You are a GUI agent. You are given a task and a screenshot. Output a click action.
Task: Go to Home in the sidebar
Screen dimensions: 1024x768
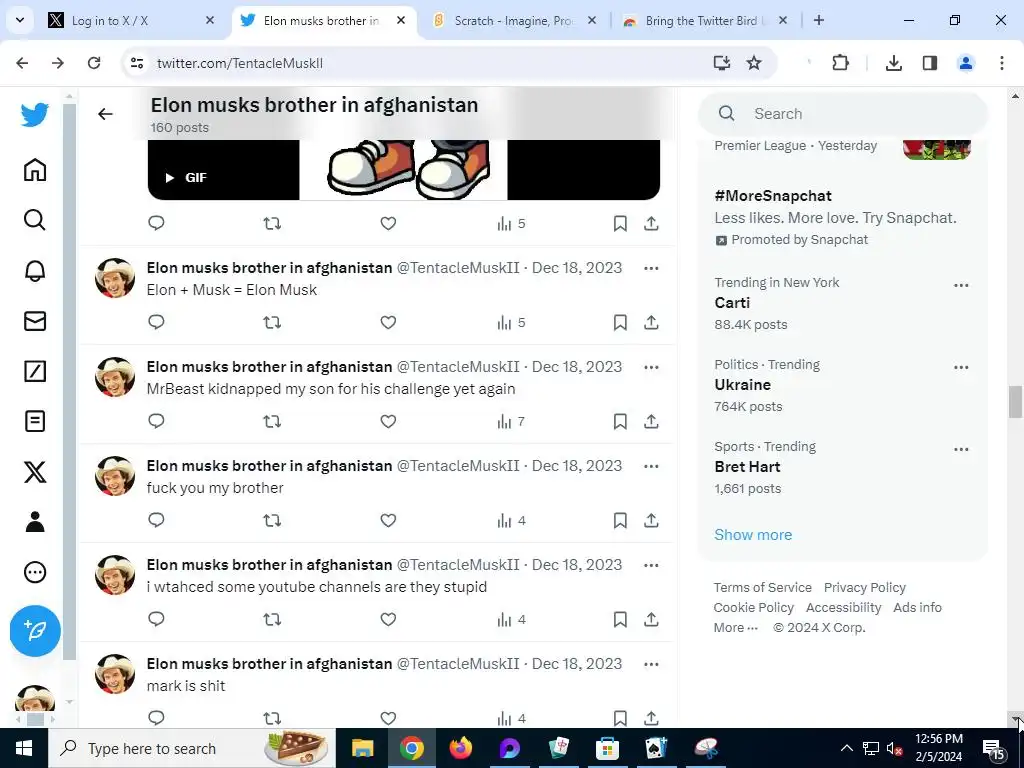pyautogui.click(x=35, y=170)
